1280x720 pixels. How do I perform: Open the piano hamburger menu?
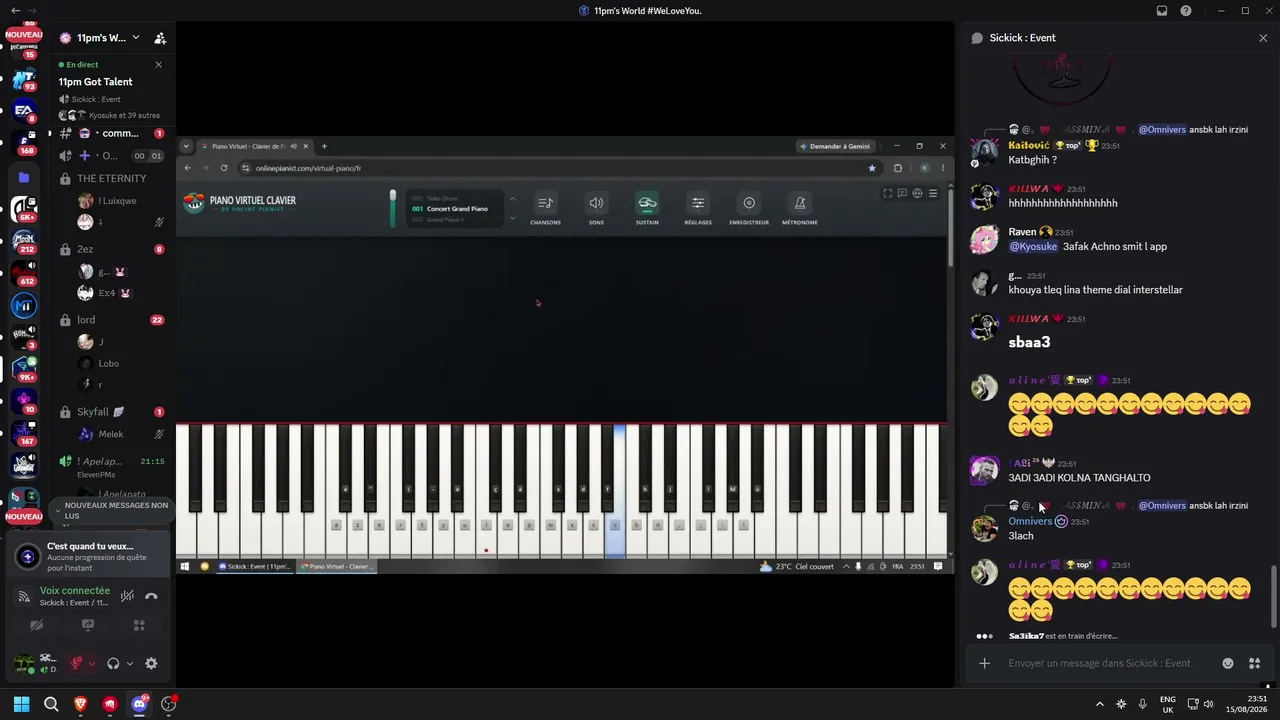933,193
